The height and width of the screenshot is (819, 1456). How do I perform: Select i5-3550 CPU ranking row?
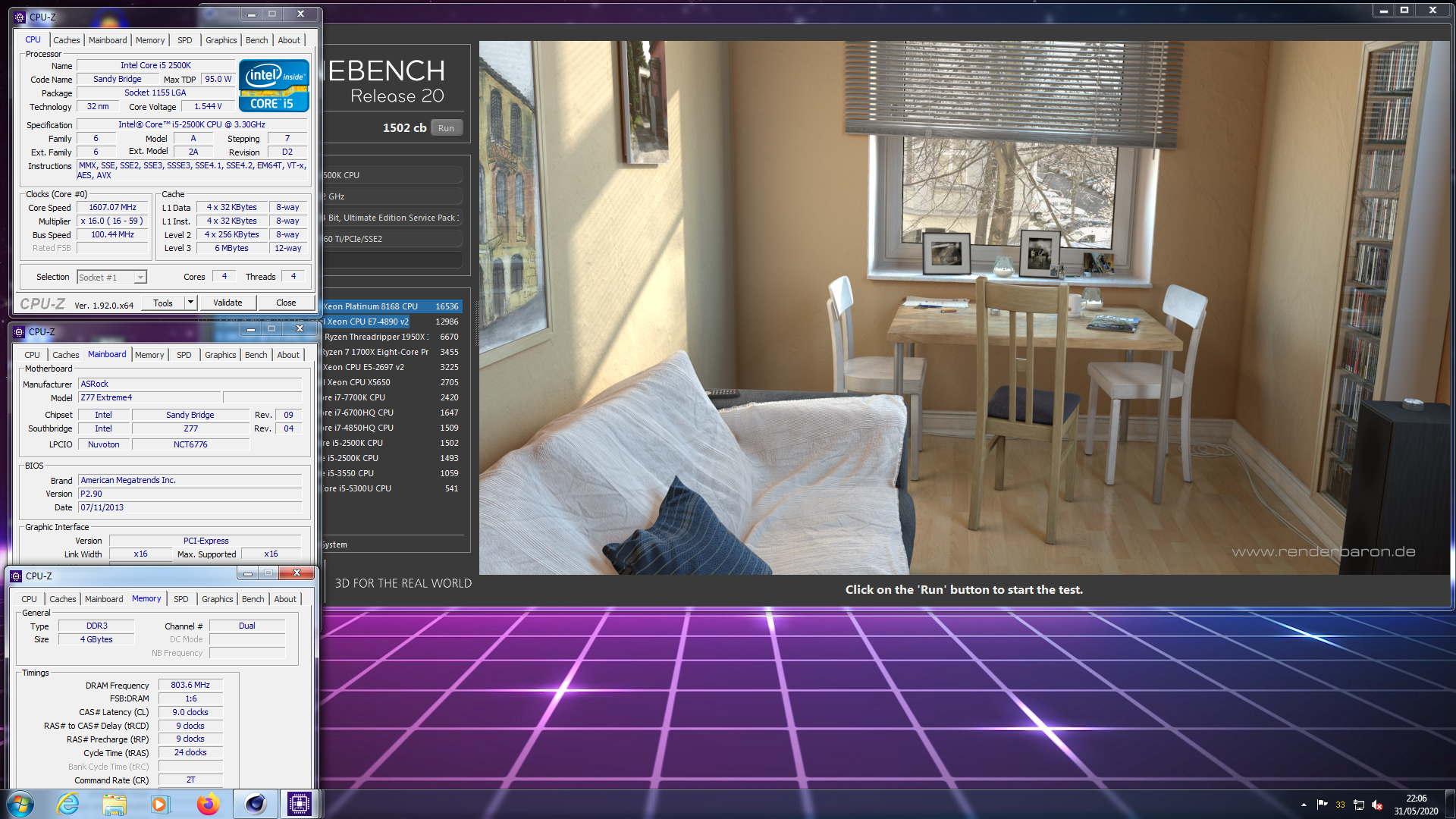392,473
